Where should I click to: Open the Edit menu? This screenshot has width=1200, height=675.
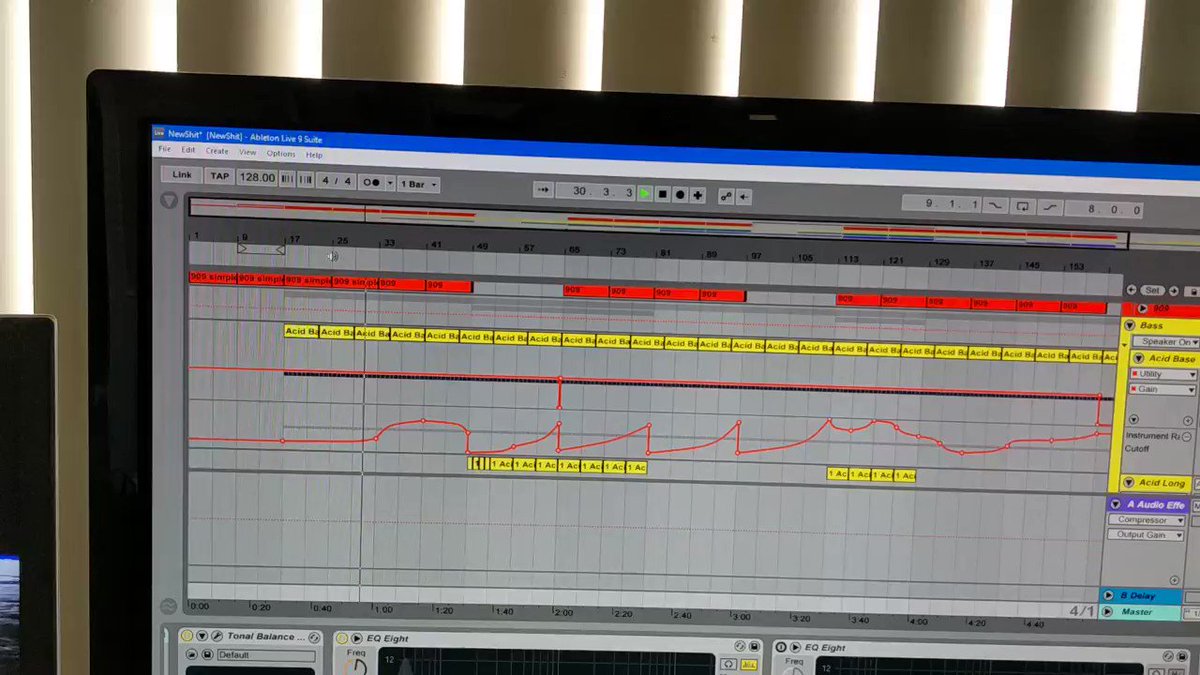pos(188,150)
